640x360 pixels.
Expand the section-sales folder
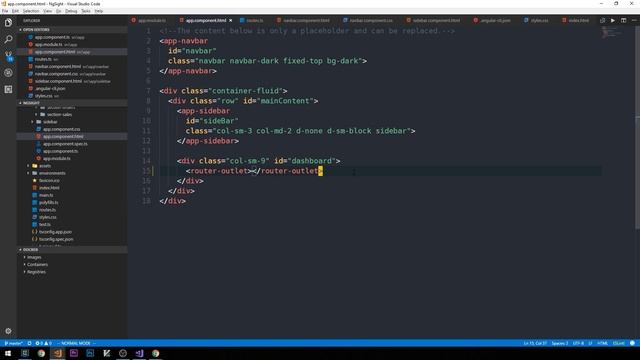(59, 115)
